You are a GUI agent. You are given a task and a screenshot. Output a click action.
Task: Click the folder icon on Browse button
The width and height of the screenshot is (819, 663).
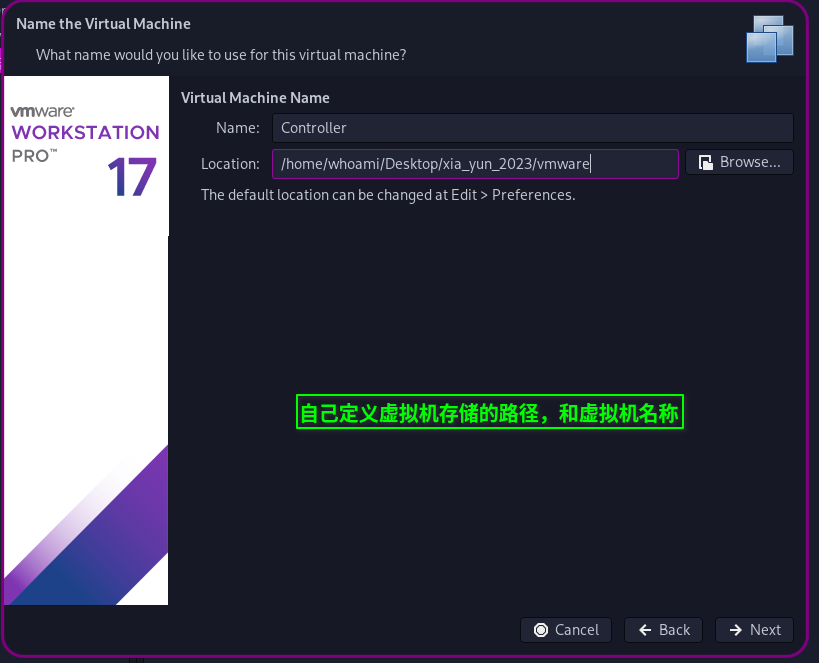tap(706, 163)
